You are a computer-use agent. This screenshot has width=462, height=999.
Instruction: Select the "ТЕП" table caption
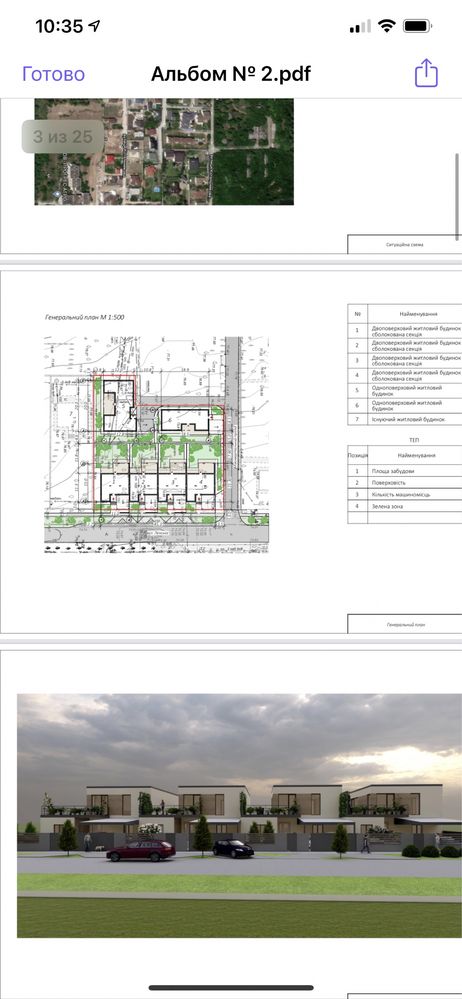414,440
